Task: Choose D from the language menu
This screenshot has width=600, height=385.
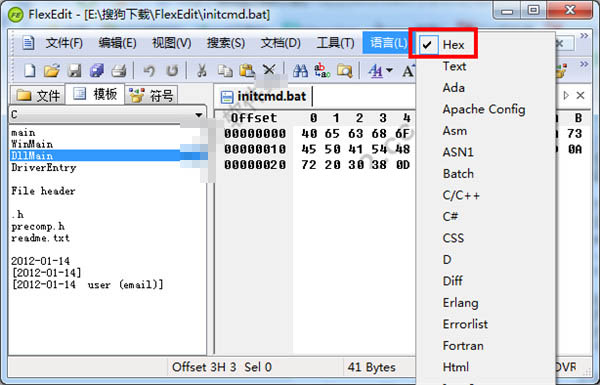Action: pos(447,259)
